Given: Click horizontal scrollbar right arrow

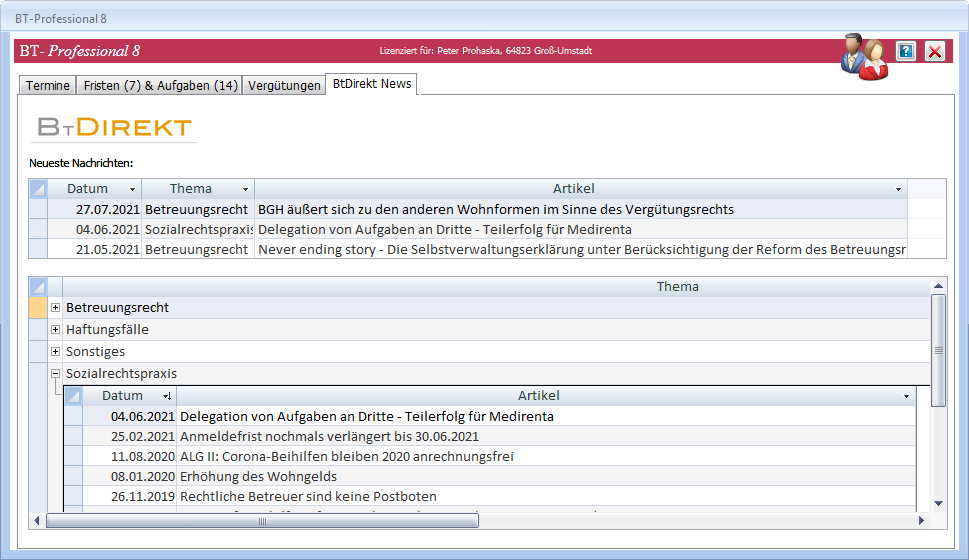Looking at the screenshot, I should pos(921,521).
